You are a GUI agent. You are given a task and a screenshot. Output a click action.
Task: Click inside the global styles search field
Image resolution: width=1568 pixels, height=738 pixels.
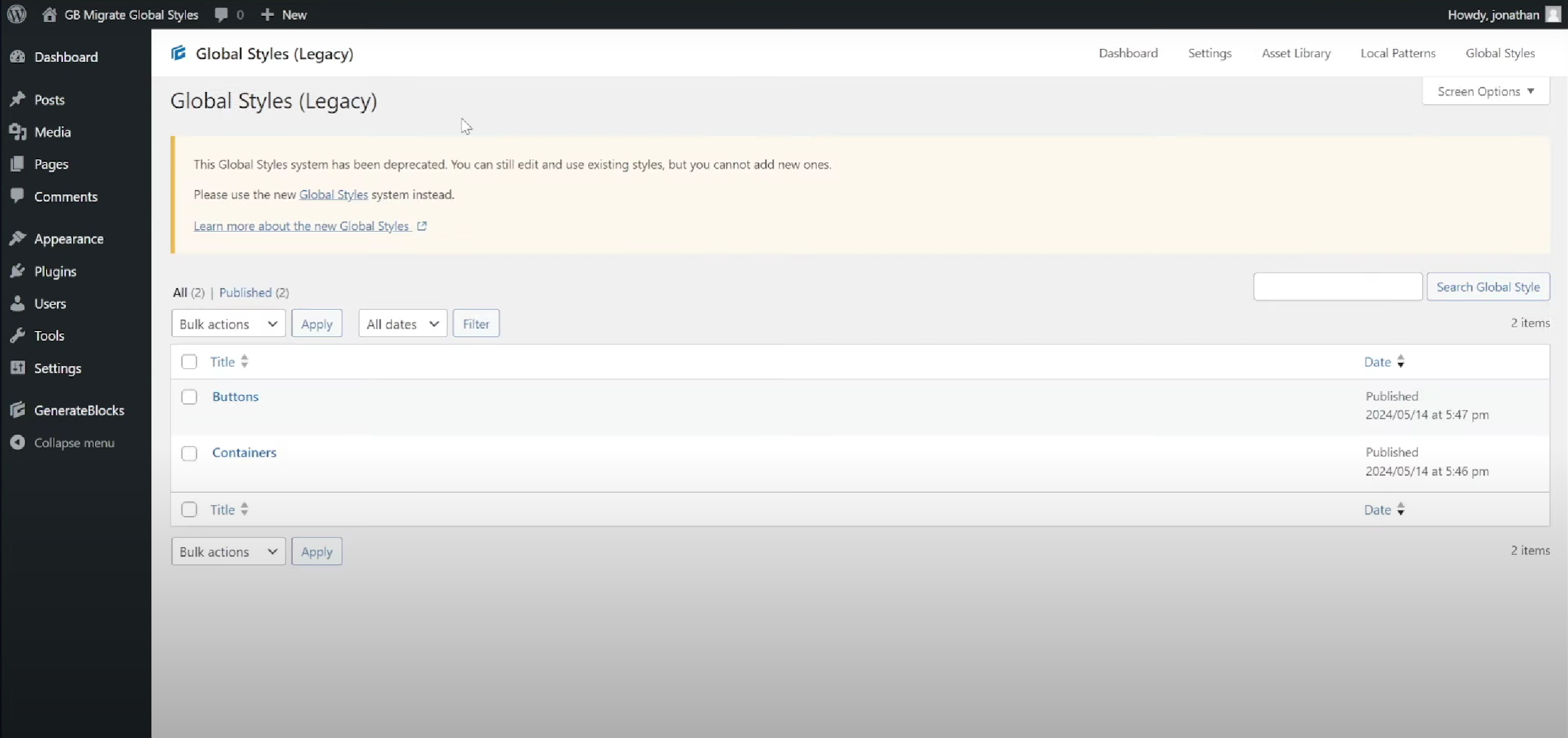click(x=1337, y=286)
